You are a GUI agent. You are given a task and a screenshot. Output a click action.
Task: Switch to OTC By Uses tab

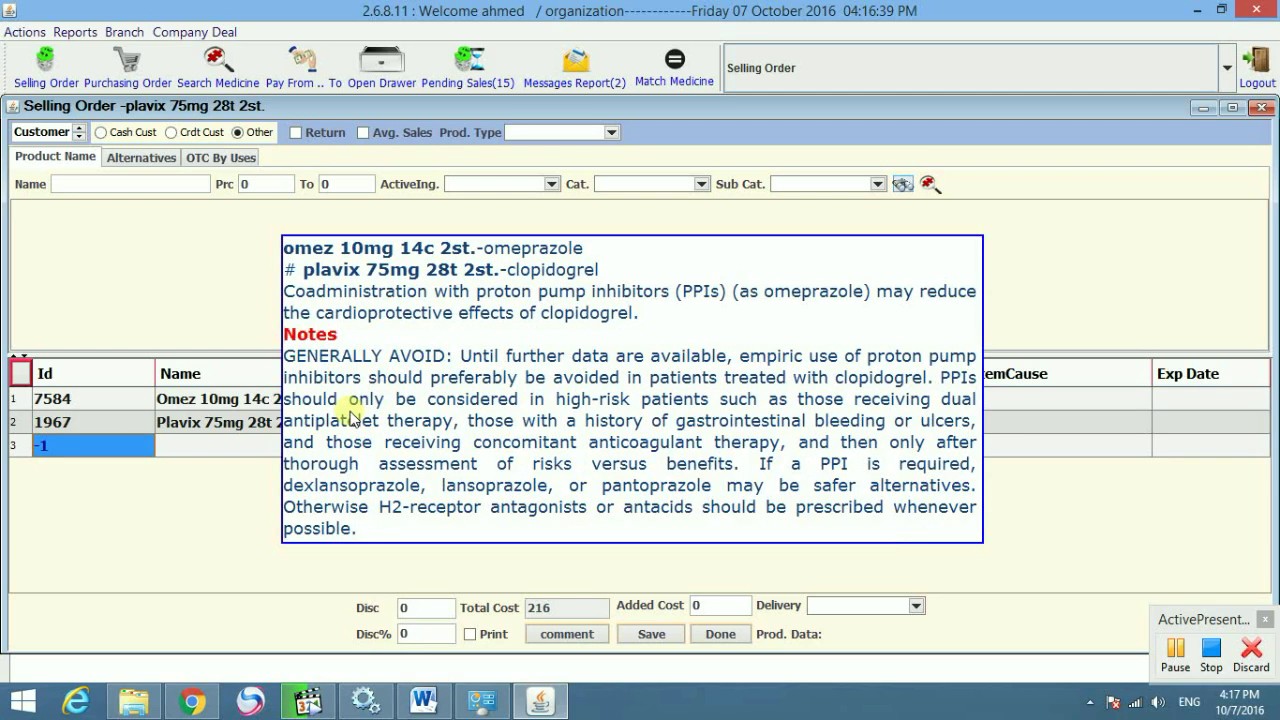coord(221,158)
